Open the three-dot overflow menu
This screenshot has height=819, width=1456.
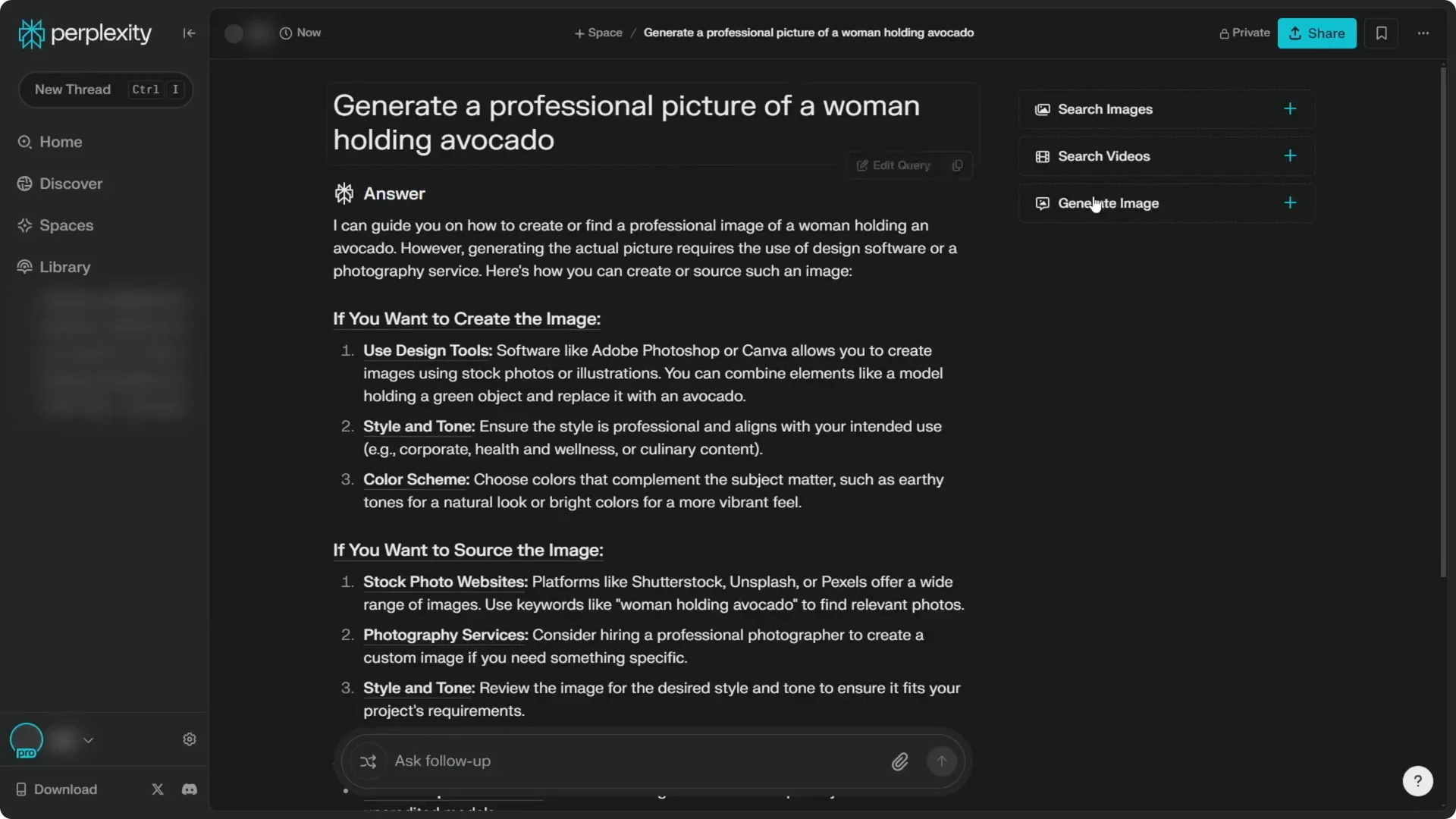tap(1423, 33)
